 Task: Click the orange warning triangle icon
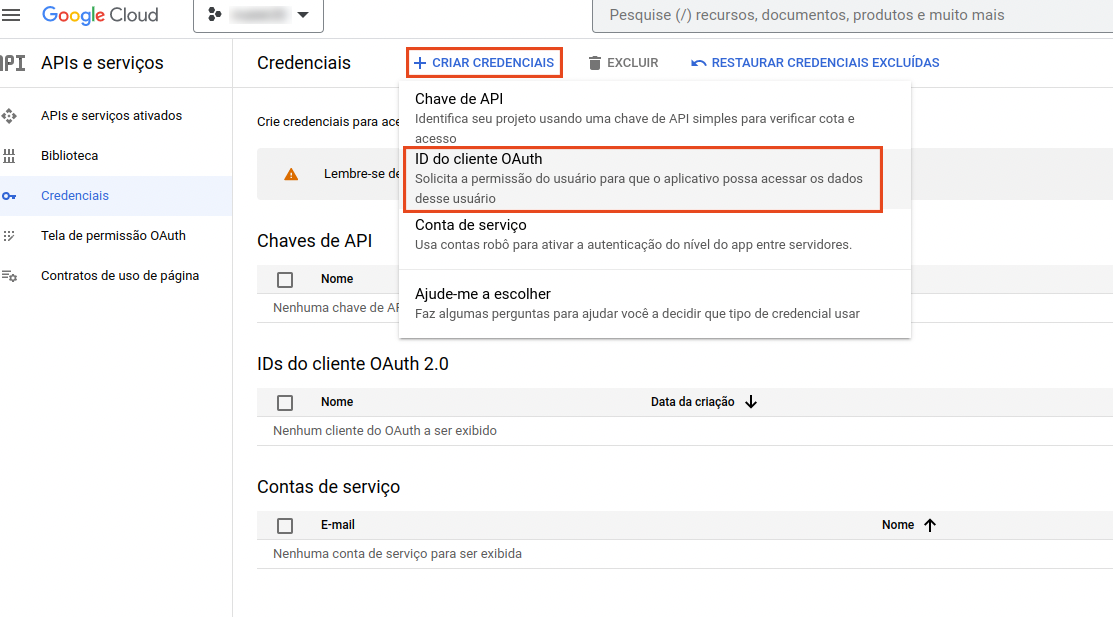pos(291,174)
